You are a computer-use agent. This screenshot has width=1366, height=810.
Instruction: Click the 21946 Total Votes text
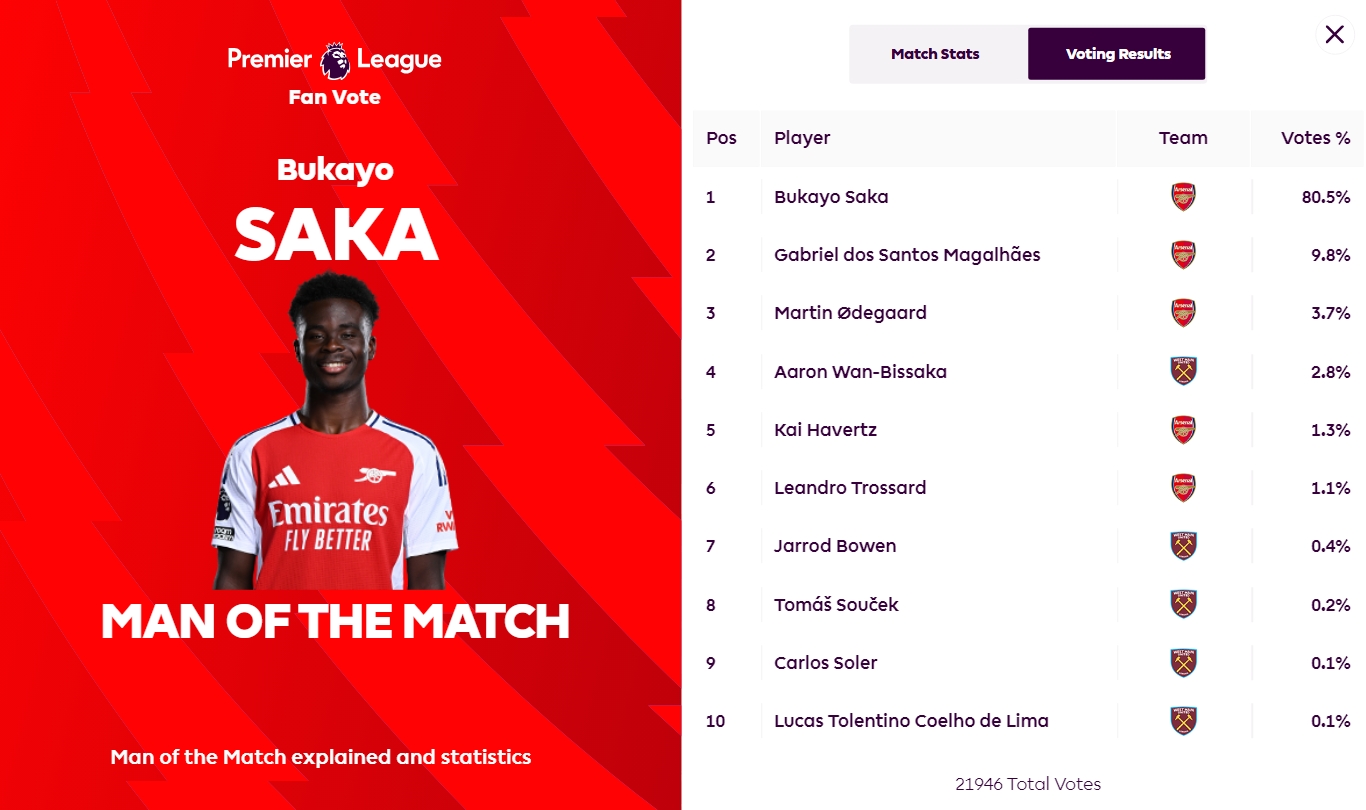[1028, 784]
